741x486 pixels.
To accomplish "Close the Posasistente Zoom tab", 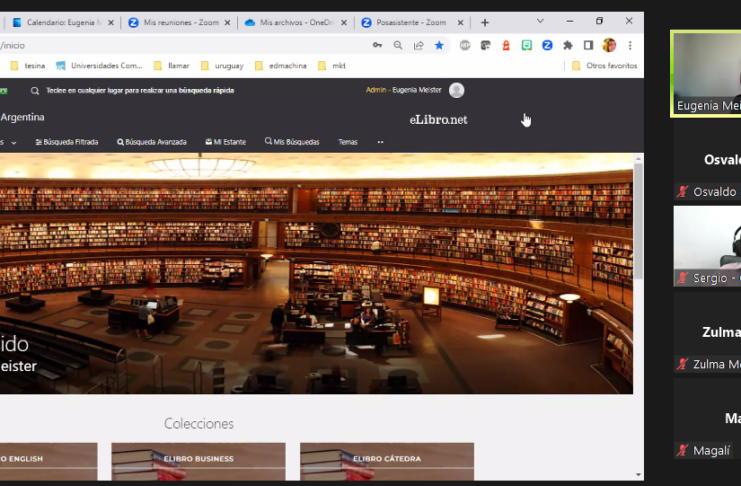I will tap(460, 23).
